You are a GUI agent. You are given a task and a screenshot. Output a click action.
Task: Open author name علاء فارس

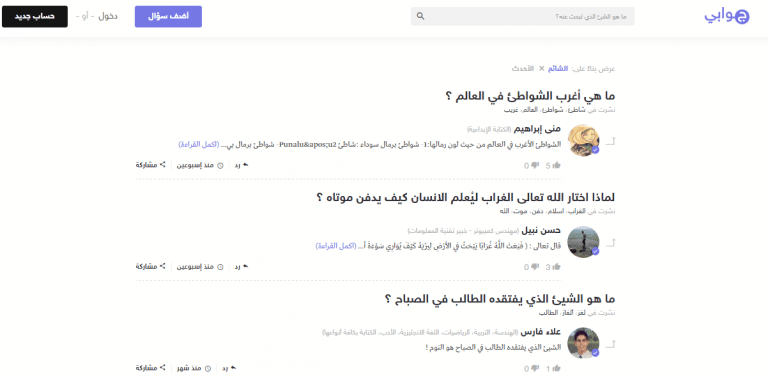pos(540,332)
